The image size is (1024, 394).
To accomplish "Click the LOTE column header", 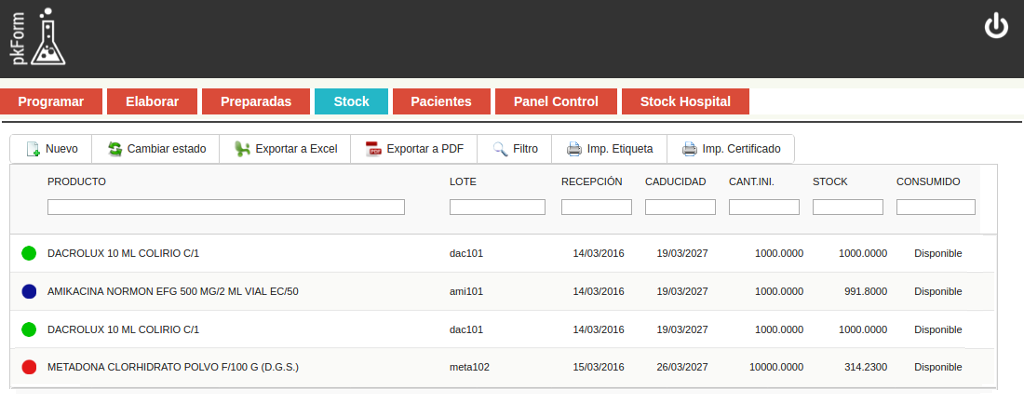I will click(x=463, y=182).
